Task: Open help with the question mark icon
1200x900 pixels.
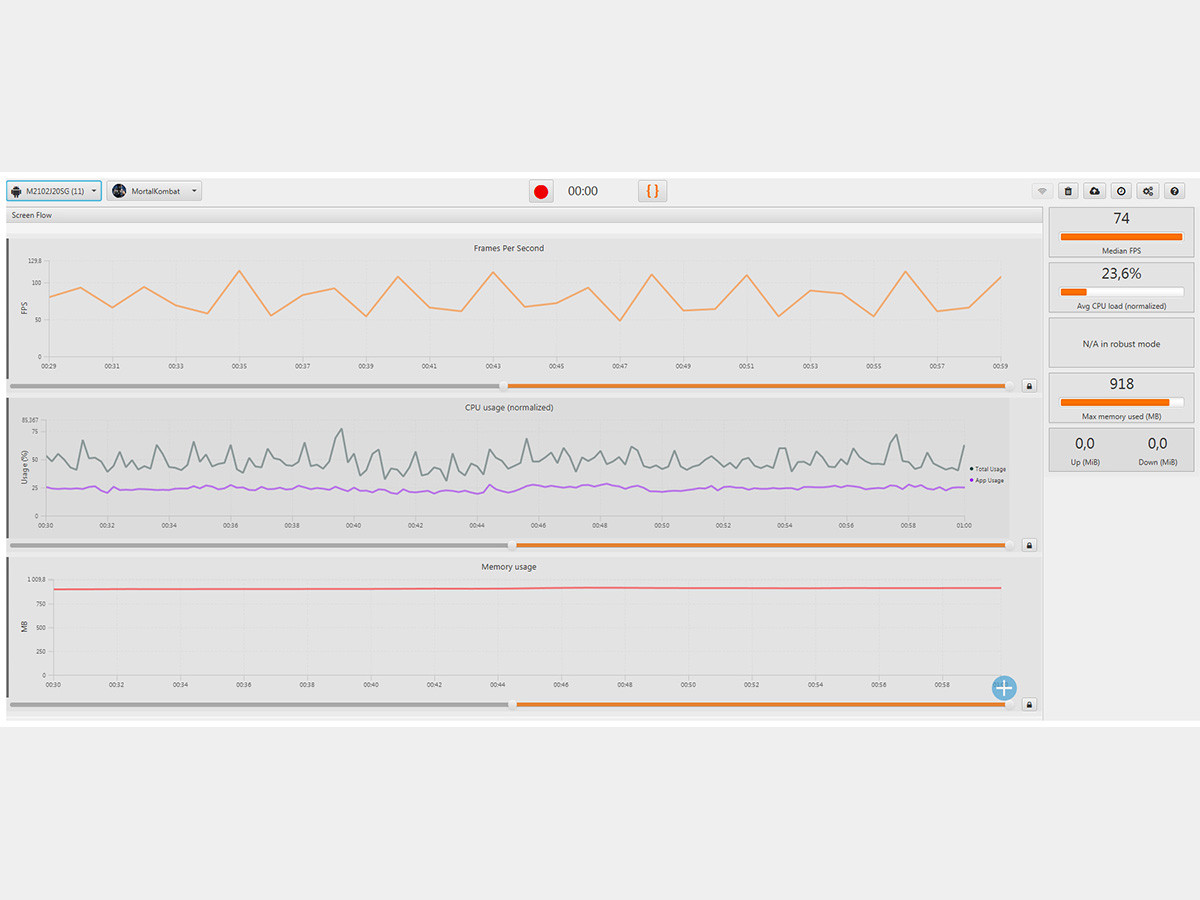Action: [1175, 191]
